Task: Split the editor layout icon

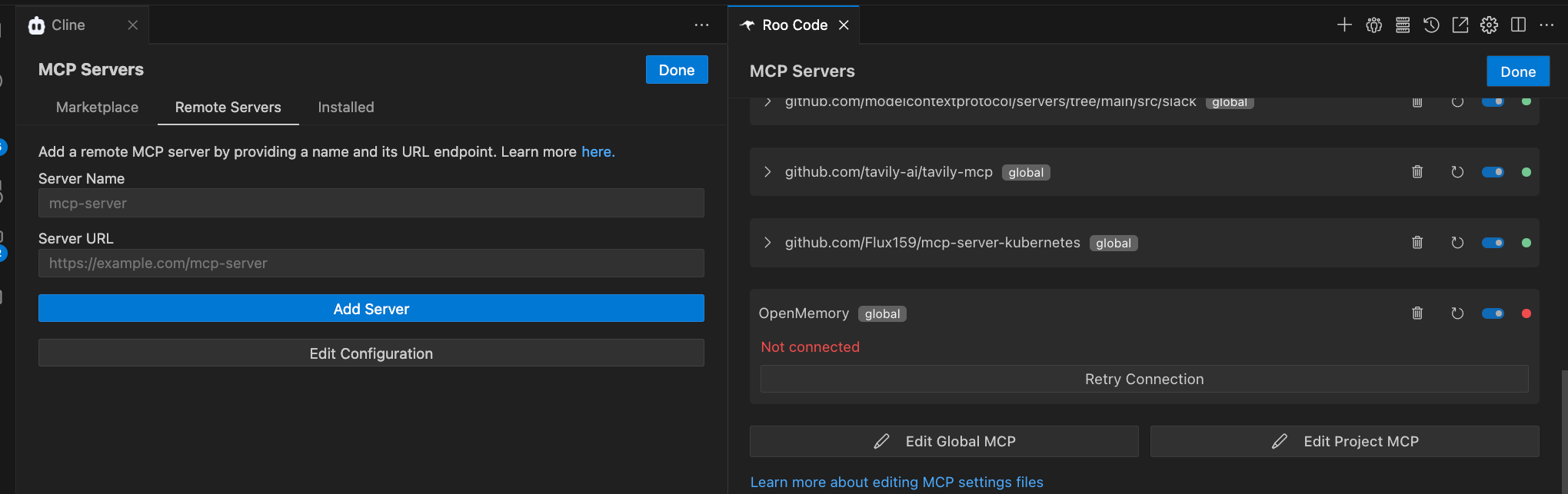Action: click(x=1518, y=25)
